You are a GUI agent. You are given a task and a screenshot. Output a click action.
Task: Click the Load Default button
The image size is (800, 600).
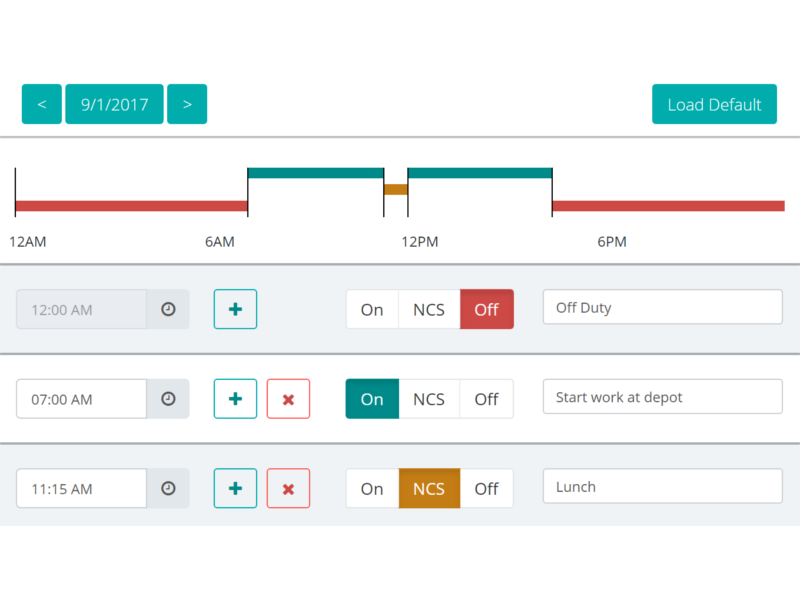(x=714, y=104)
